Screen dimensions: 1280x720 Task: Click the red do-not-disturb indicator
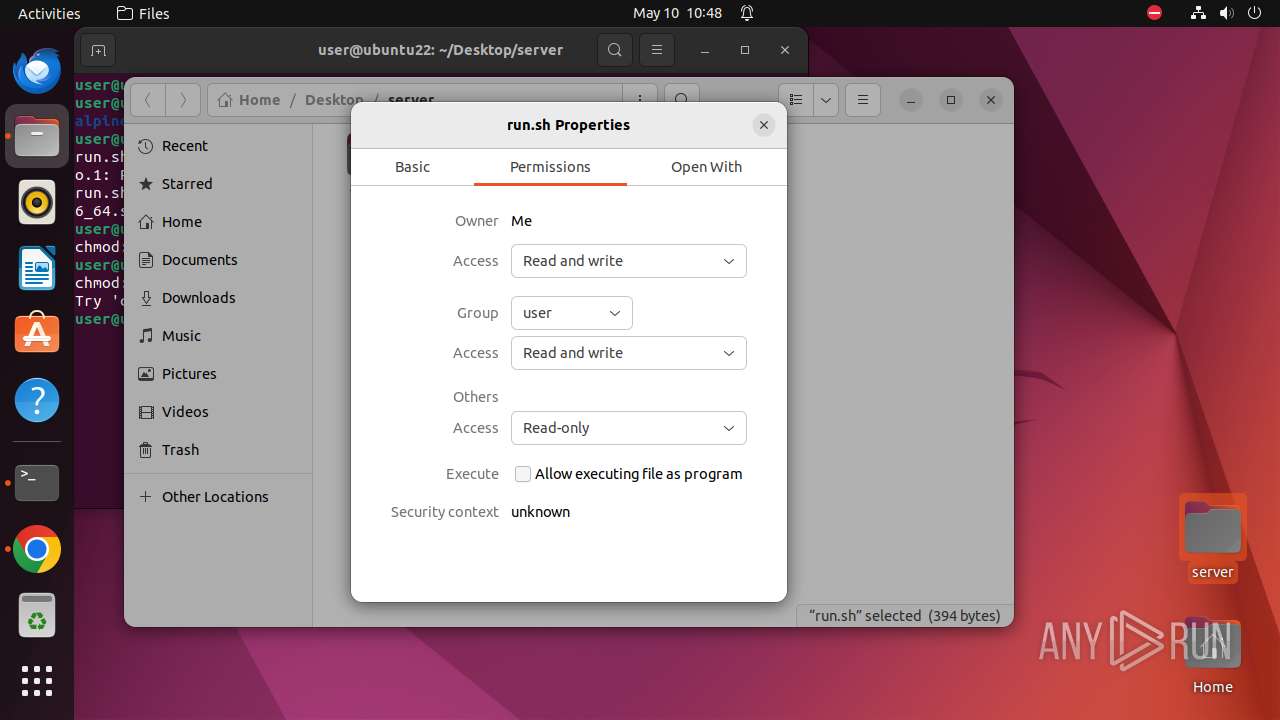point(1155,13)
